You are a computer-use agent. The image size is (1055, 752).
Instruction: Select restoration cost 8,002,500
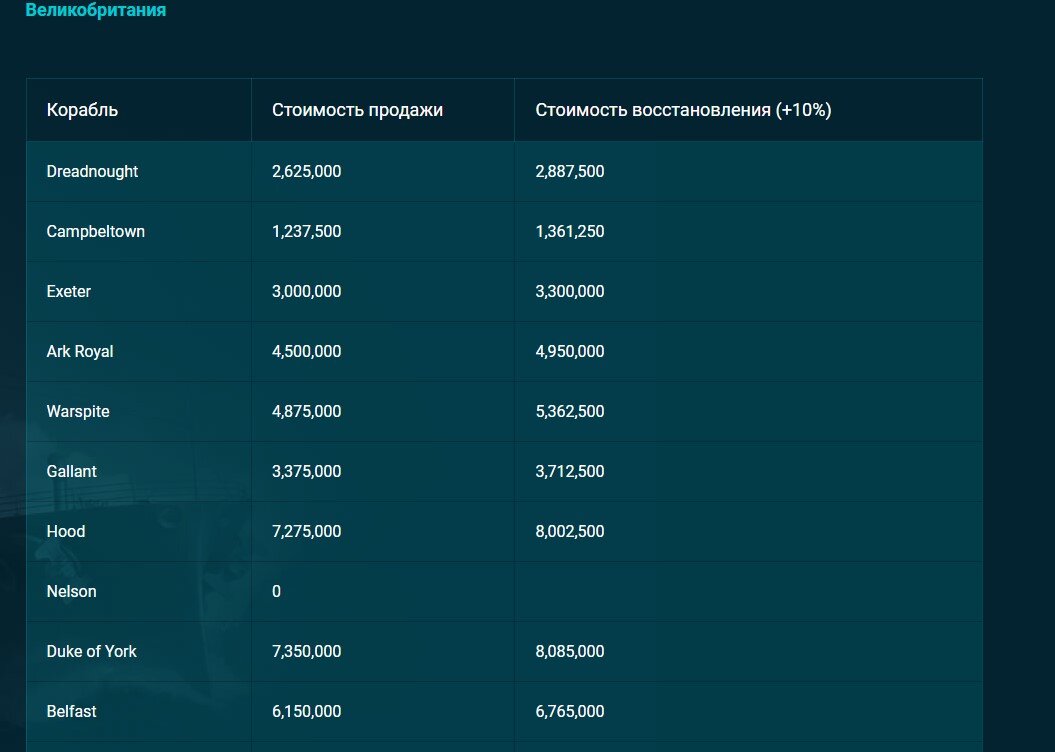tap(570, 531)
